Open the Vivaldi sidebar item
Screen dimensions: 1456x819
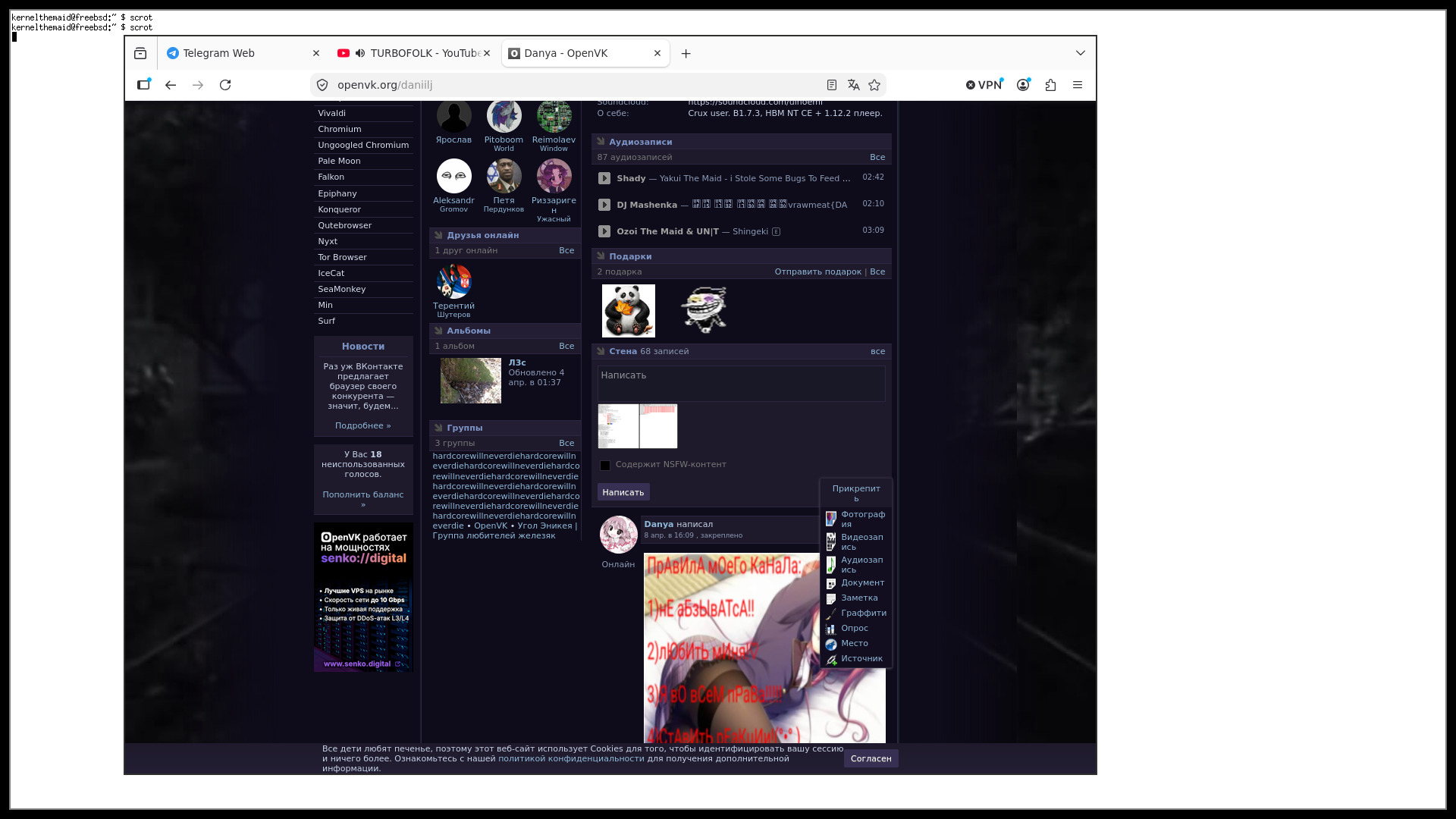tap(364, 113)
